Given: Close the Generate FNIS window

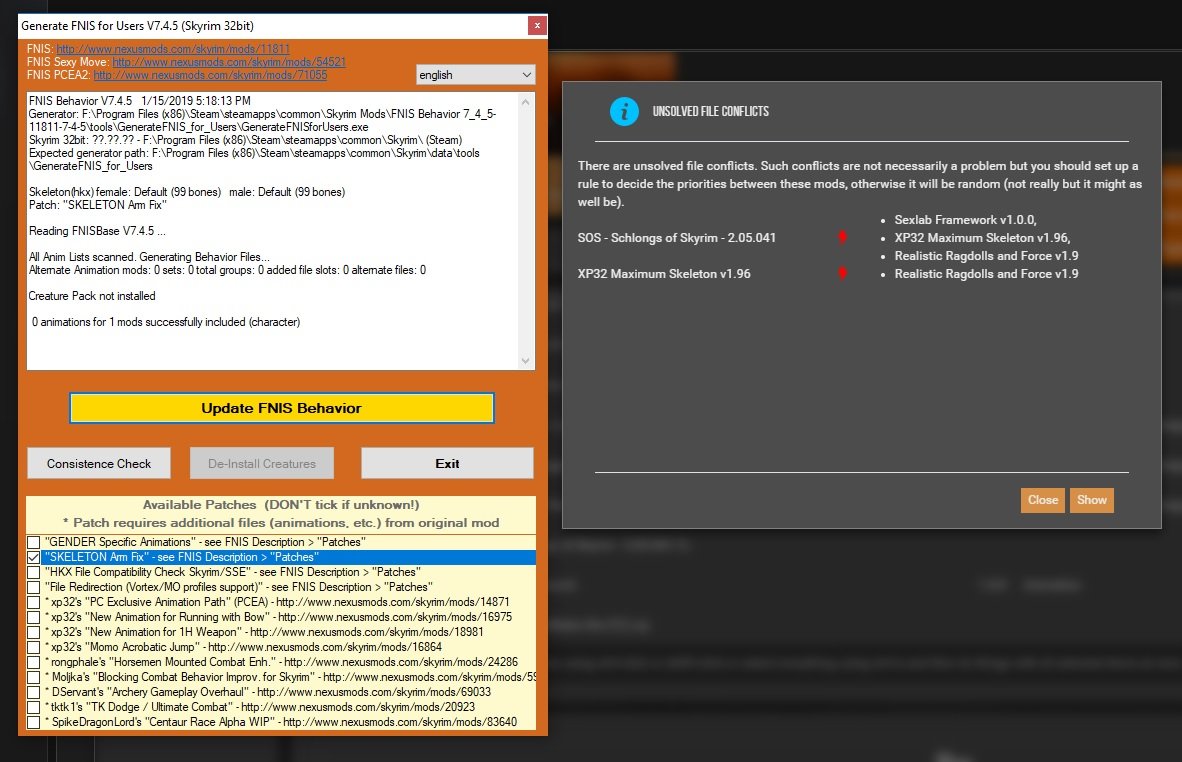Looking at the screenshot, I should pyautogui.click(x=537, y=26).
